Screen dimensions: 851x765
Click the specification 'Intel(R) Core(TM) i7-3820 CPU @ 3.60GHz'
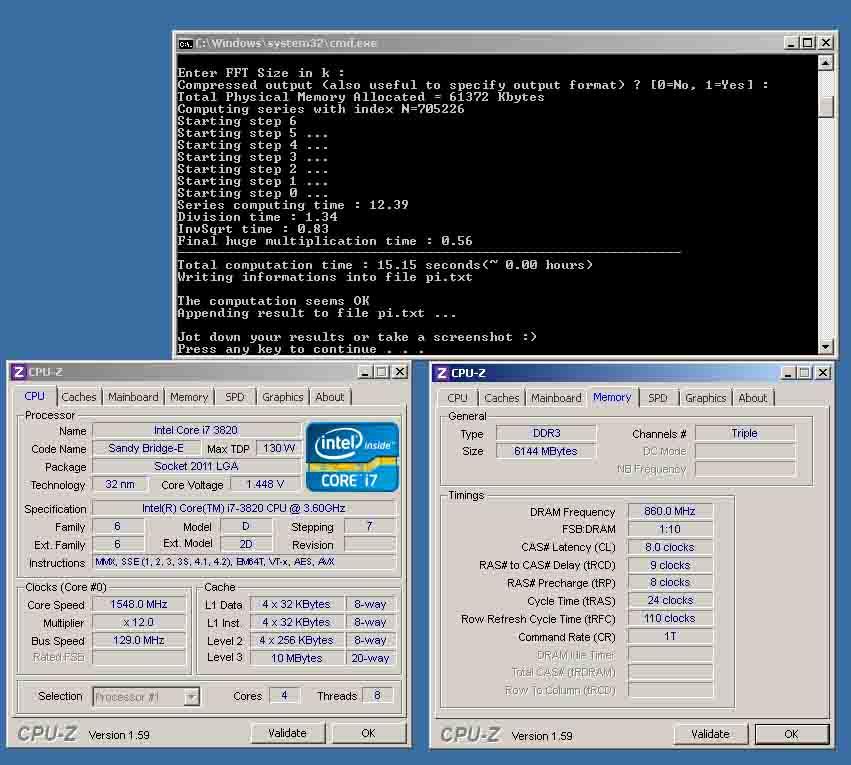click(244, 508)
